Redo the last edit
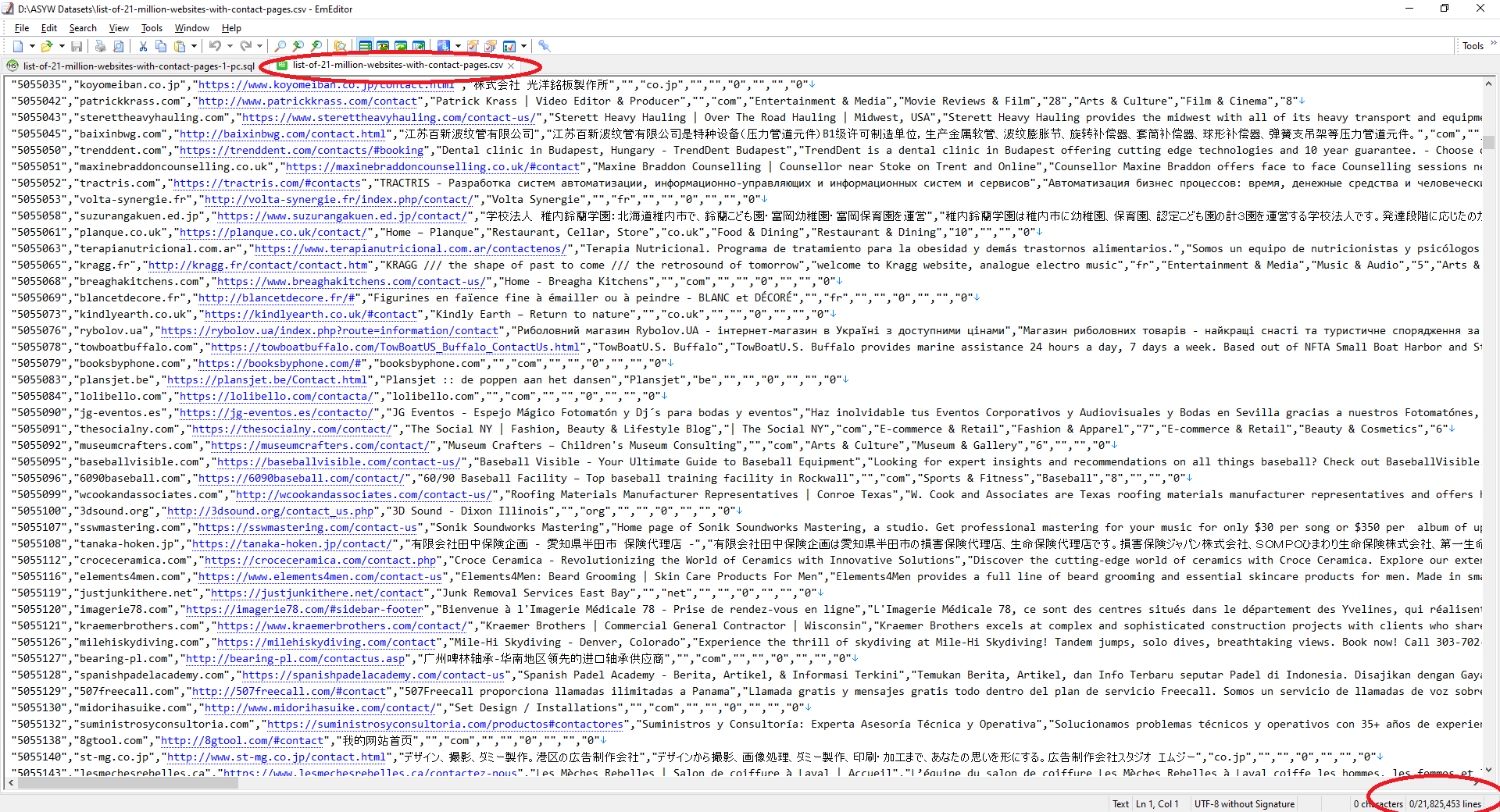 246,46
